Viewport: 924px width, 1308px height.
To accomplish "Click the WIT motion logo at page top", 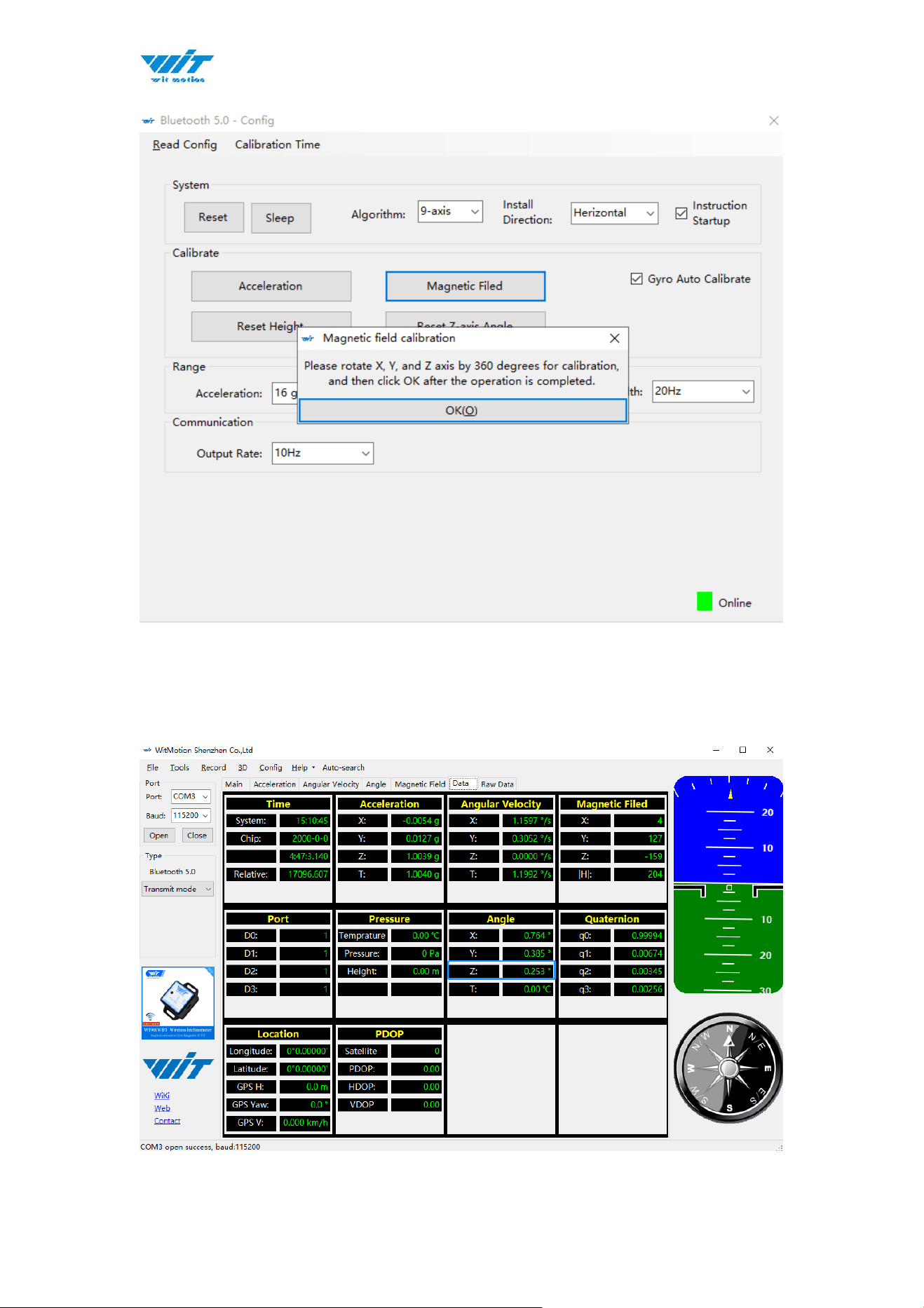I will click(177, 66).
